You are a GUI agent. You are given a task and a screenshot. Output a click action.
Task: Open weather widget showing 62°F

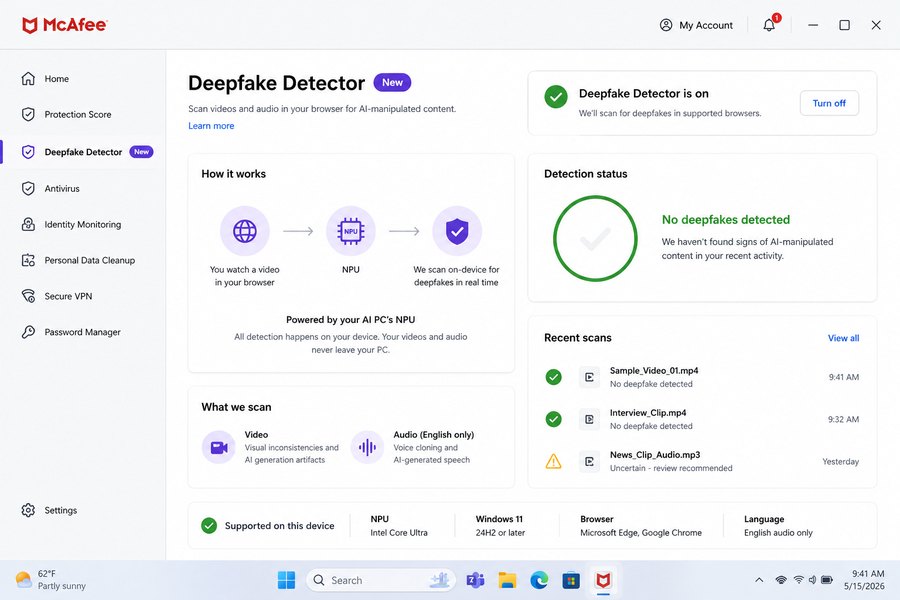(x=51, y=580)
